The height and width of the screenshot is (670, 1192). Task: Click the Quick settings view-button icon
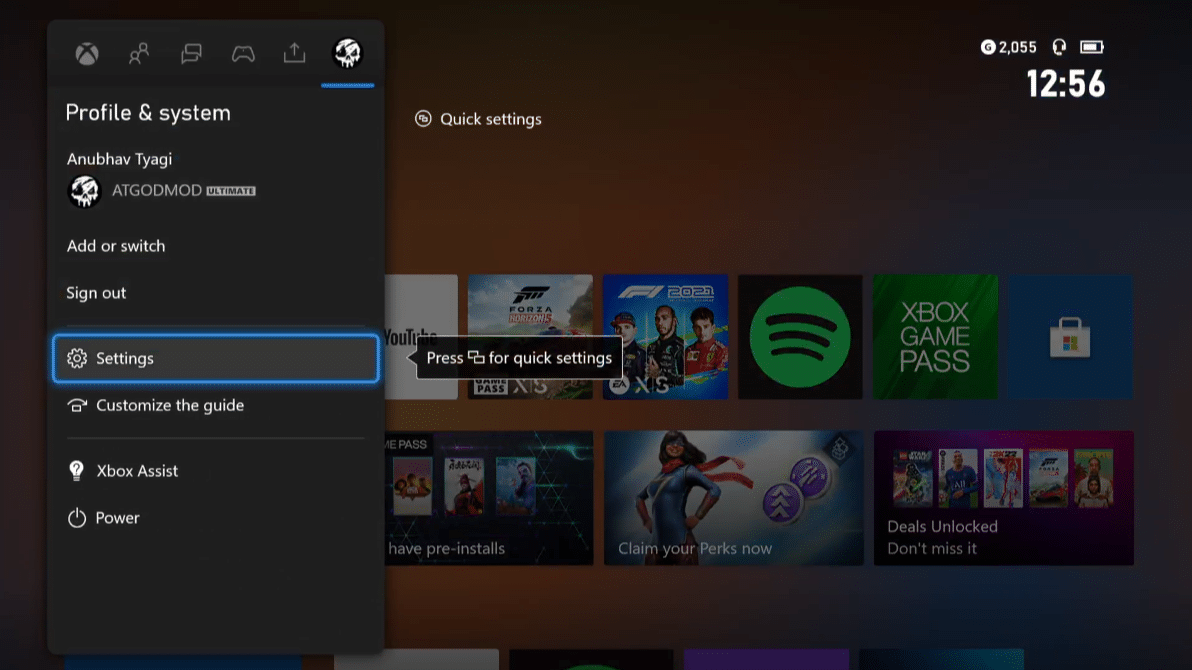click(423, 119)
